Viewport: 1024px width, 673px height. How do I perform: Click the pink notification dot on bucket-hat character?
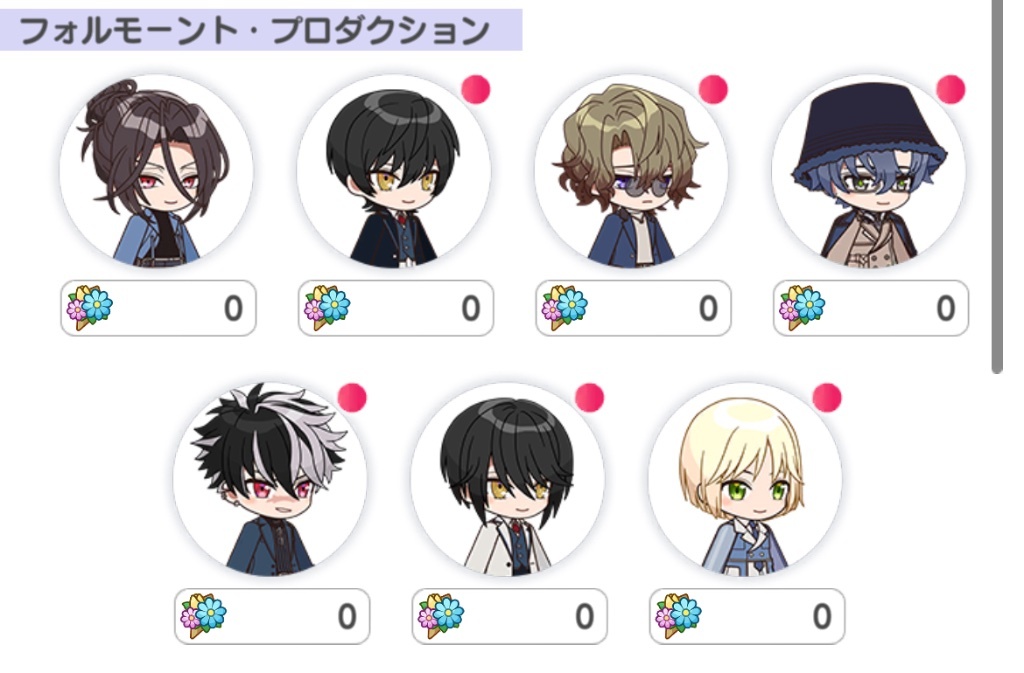click(950, 89)
